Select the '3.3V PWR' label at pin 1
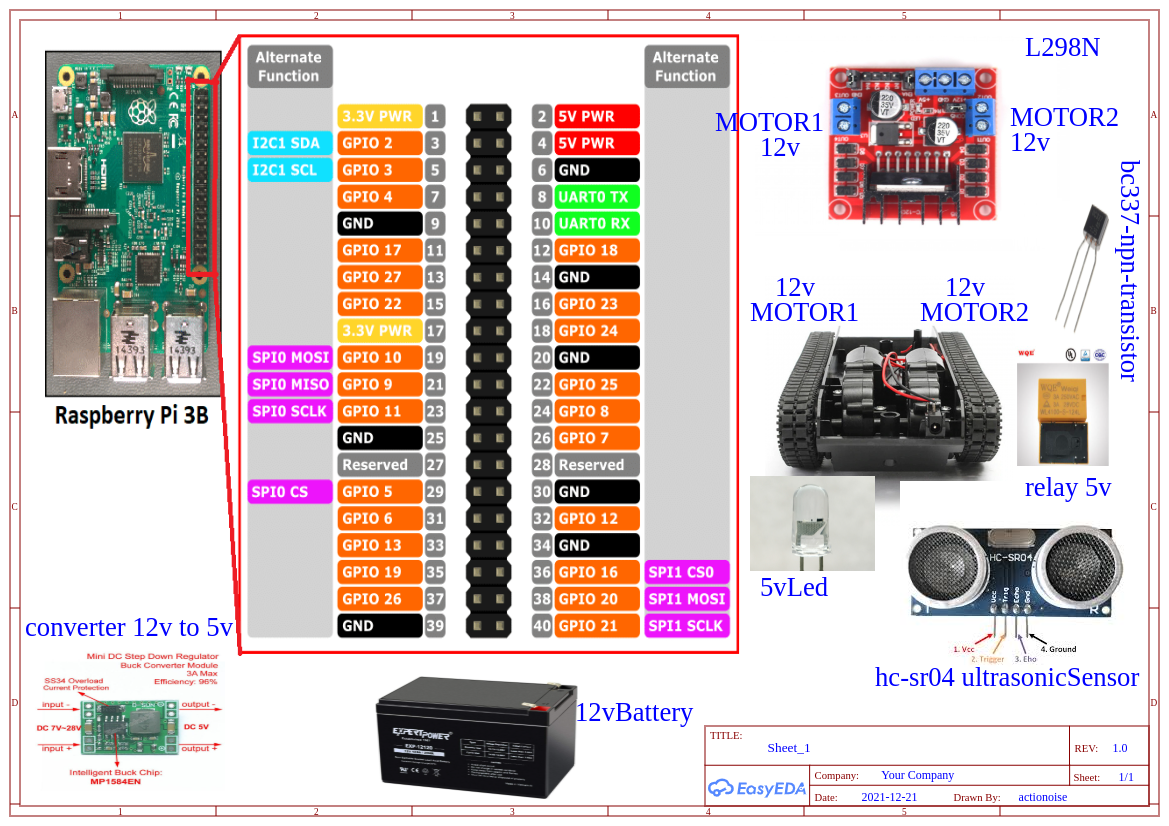1169x826 pixels. [379, 116]
